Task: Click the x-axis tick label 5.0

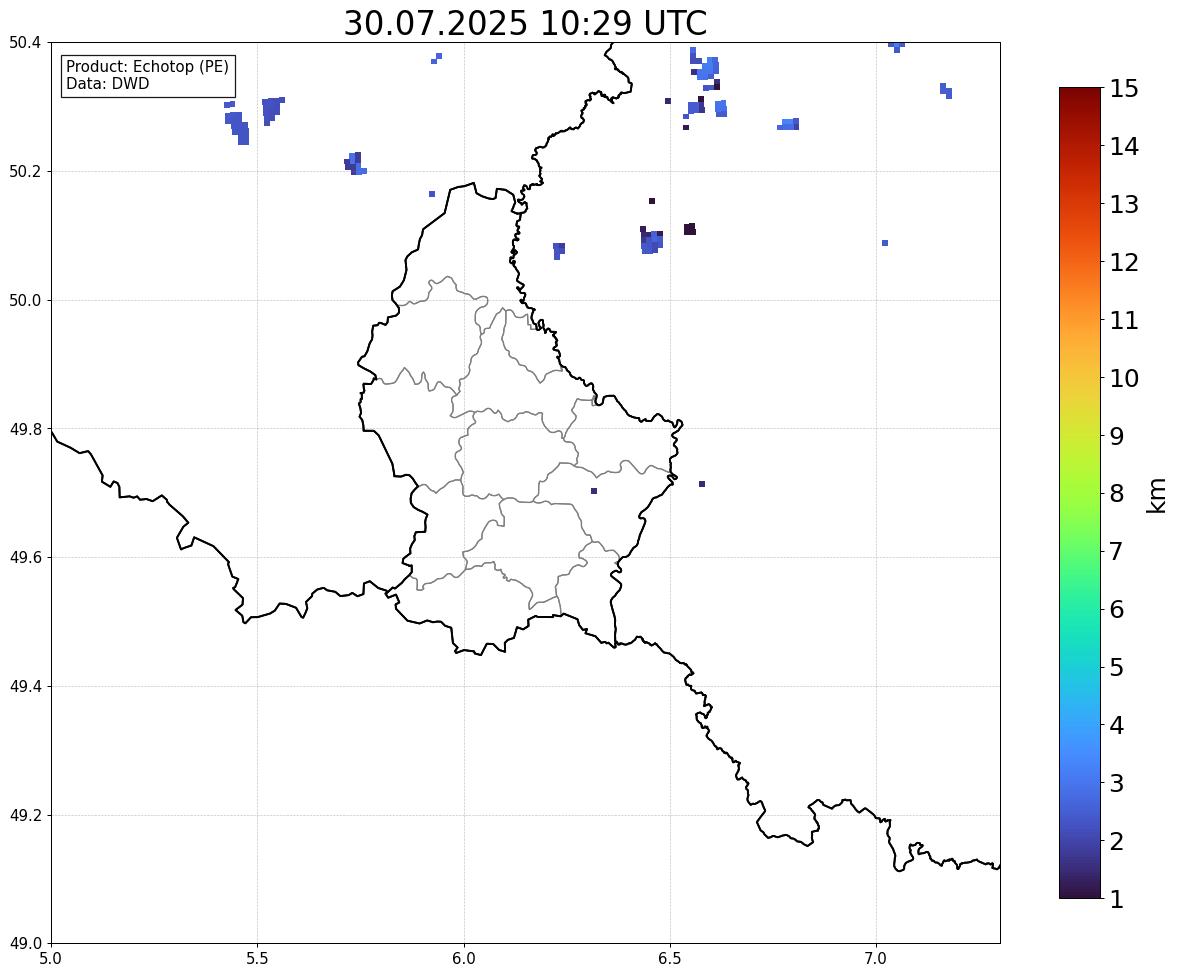Action: click(51, 959)
